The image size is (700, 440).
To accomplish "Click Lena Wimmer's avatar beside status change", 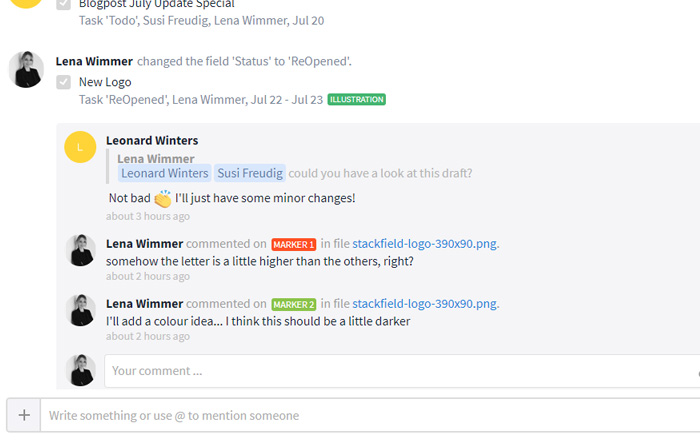I will [x=26, y=69].
